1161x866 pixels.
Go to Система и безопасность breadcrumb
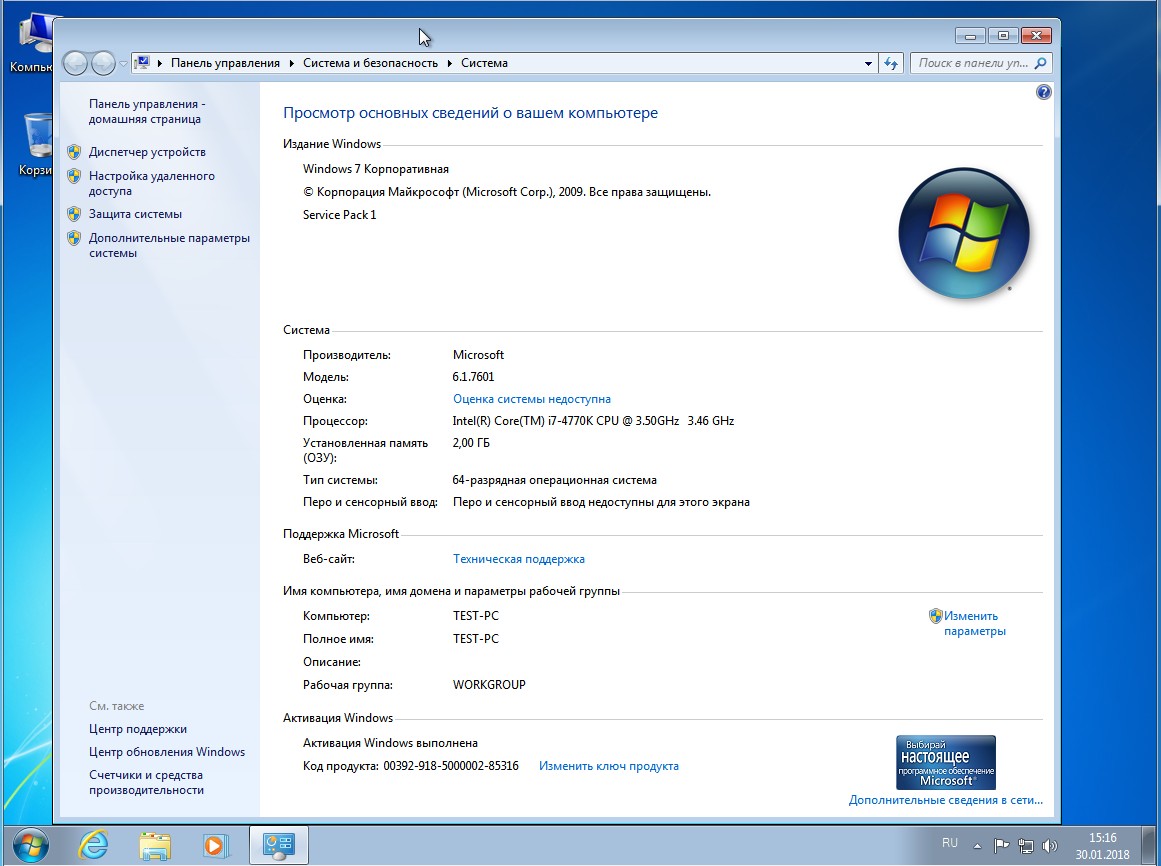(370, 64)
